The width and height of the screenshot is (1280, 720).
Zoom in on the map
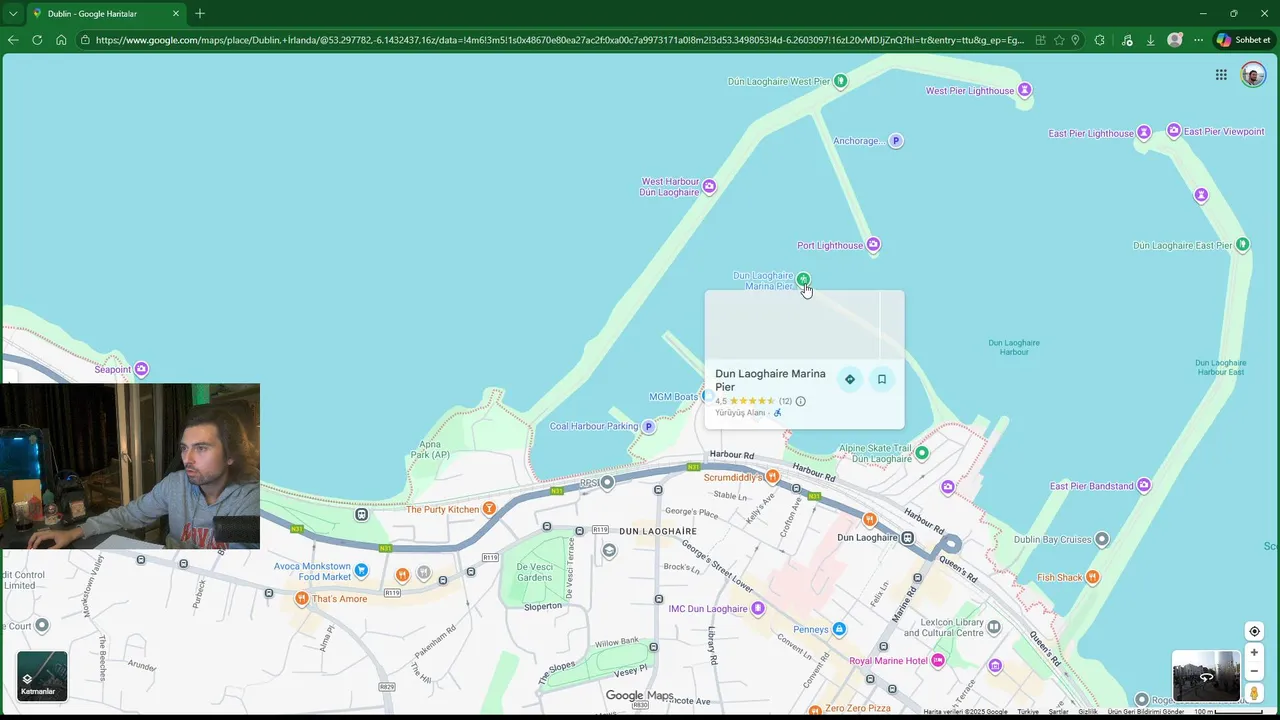[x=1254, y=653]
